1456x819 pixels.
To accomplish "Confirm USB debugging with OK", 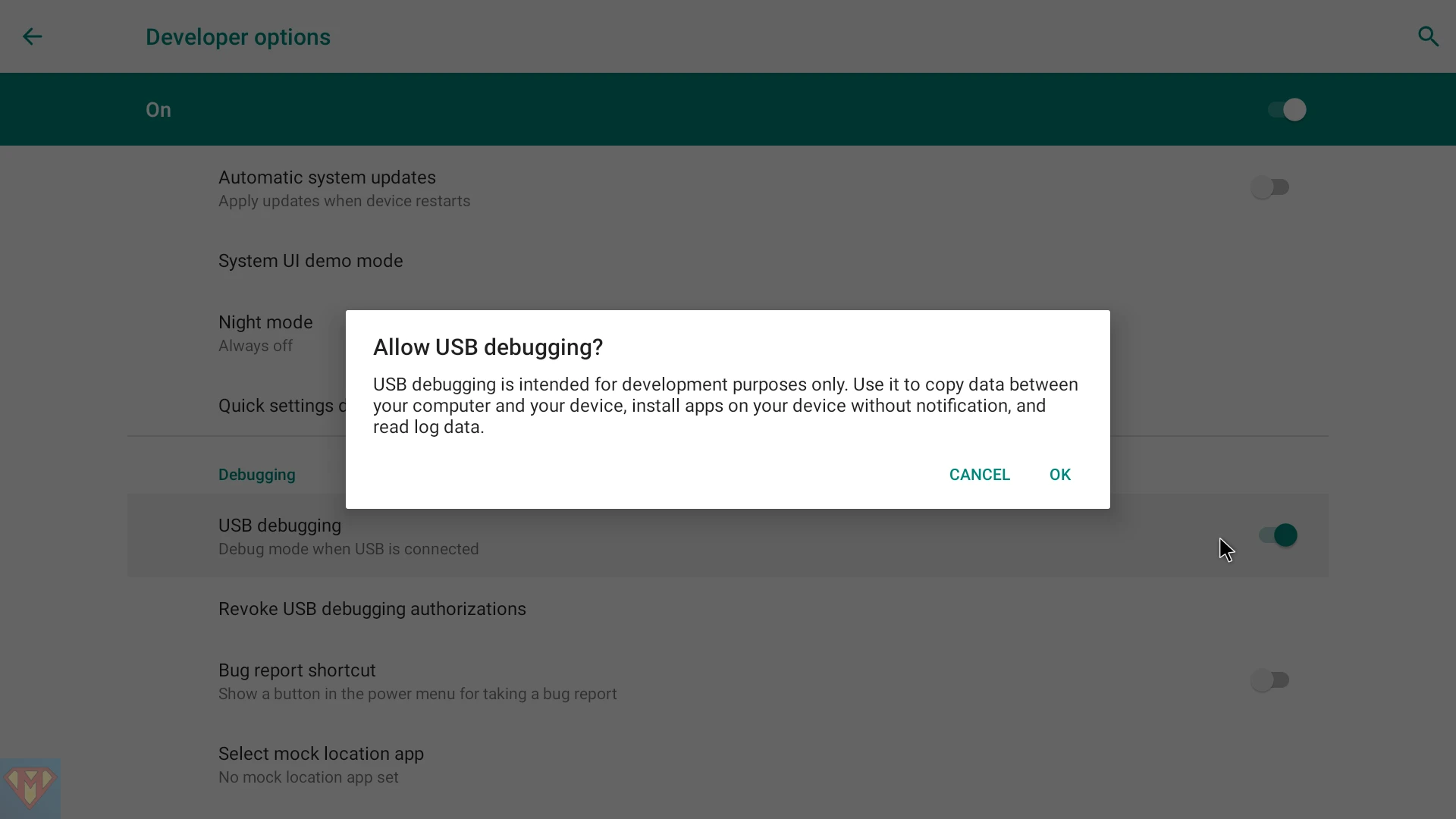I will tap(1059, 475).
